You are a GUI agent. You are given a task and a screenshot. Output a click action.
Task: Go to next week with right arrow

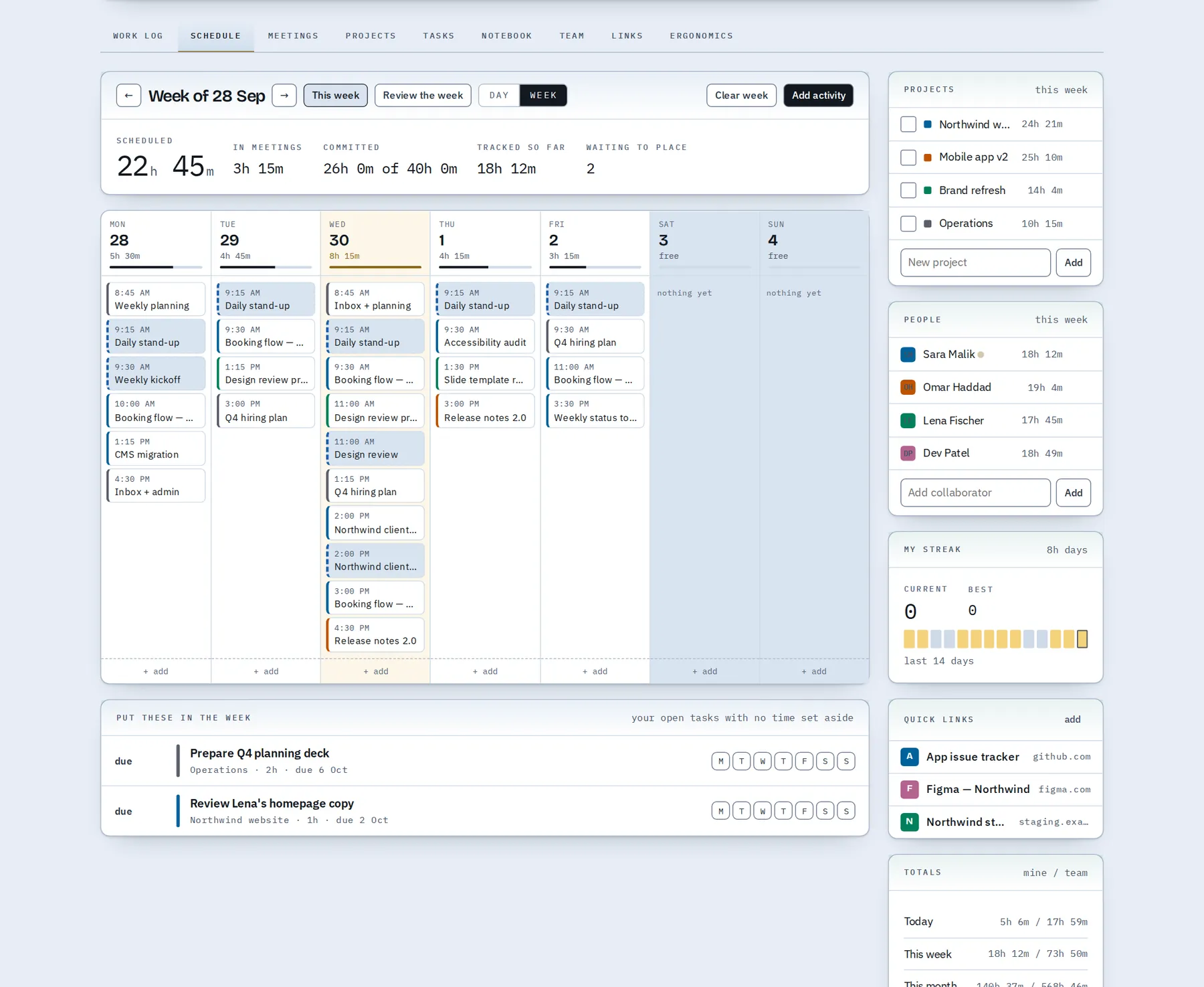284,96
